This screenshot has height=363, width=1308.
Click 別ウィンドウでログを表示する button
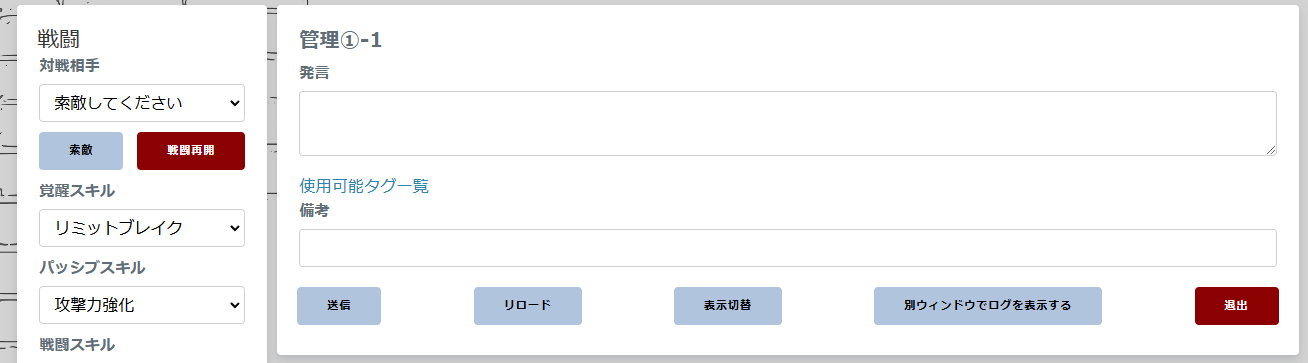[988, 306]
